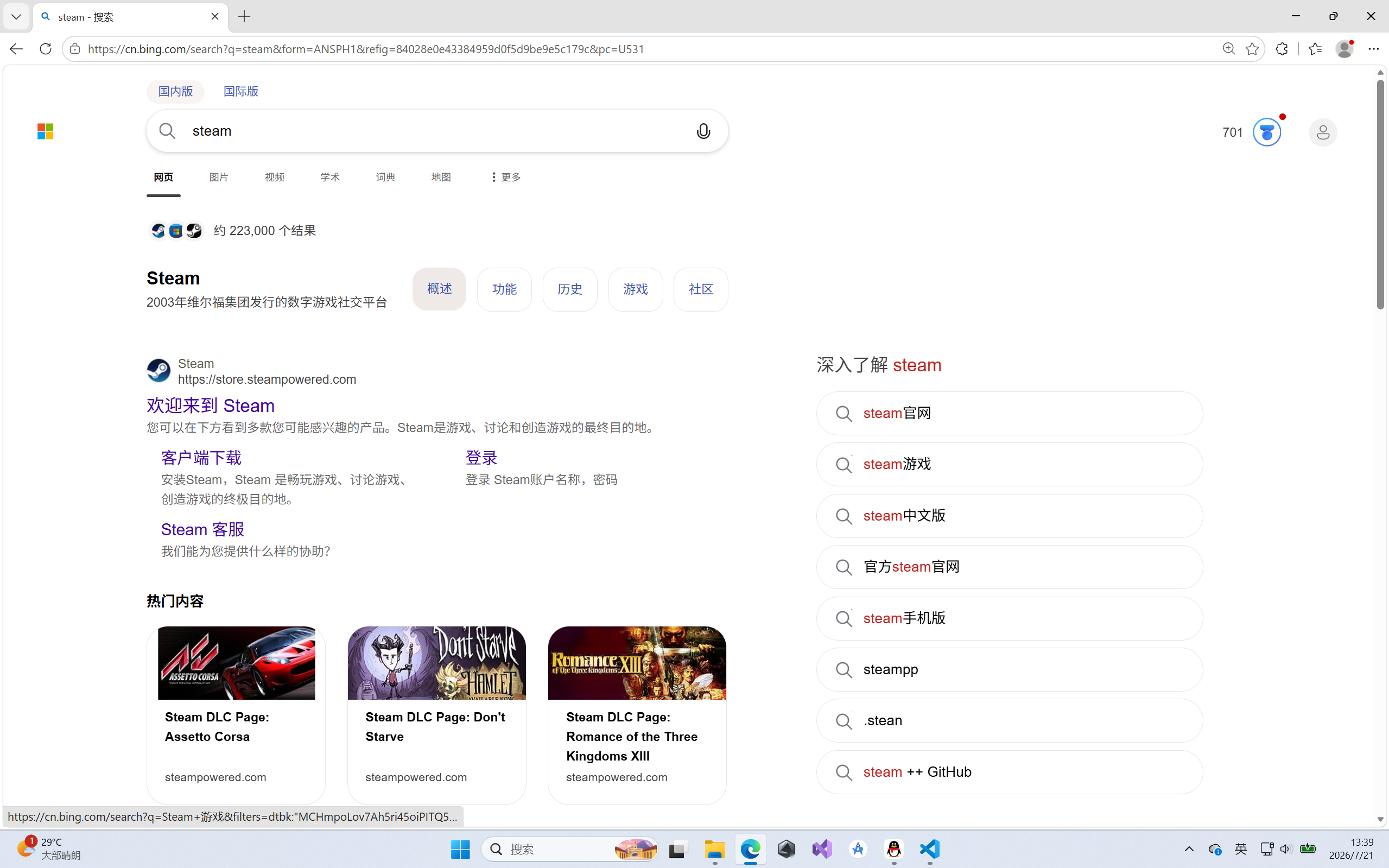Search related term steam游戏
This screenshot has height=868, width=1389.
coord(1010,465)
